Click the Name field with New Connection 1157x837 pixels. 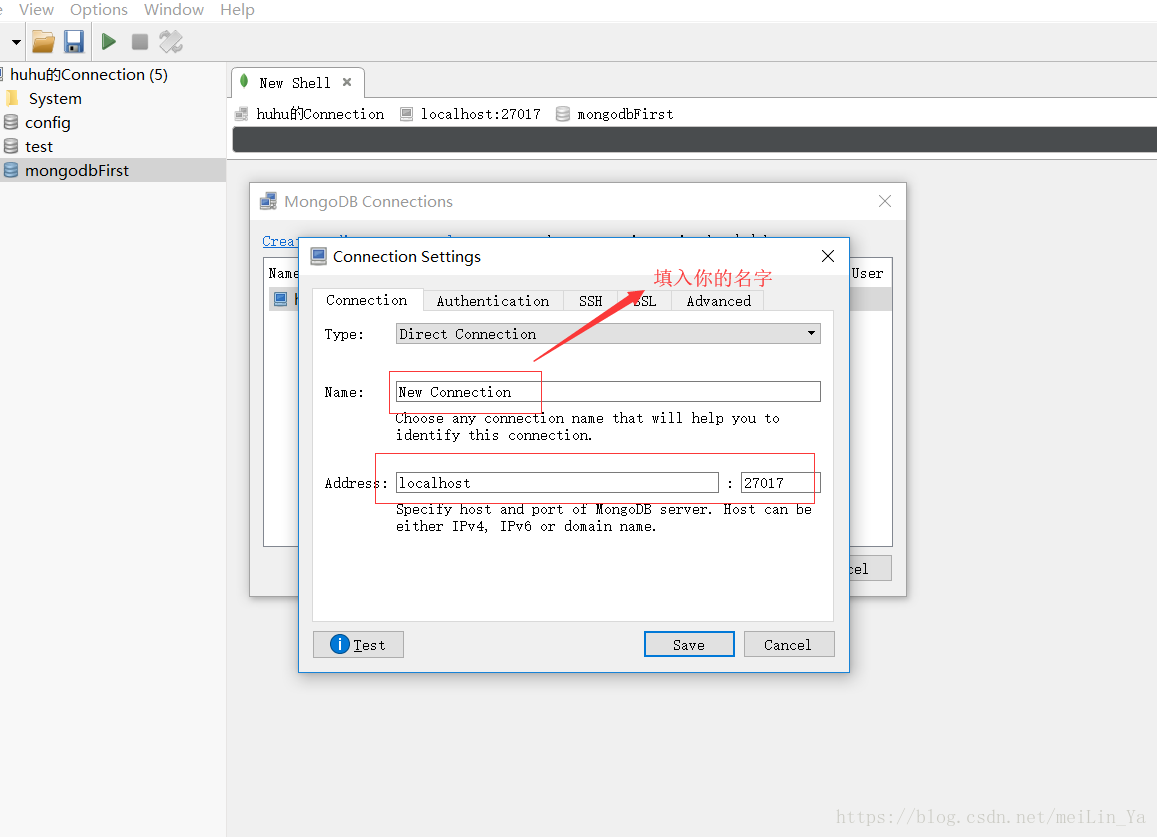point(608,392)
